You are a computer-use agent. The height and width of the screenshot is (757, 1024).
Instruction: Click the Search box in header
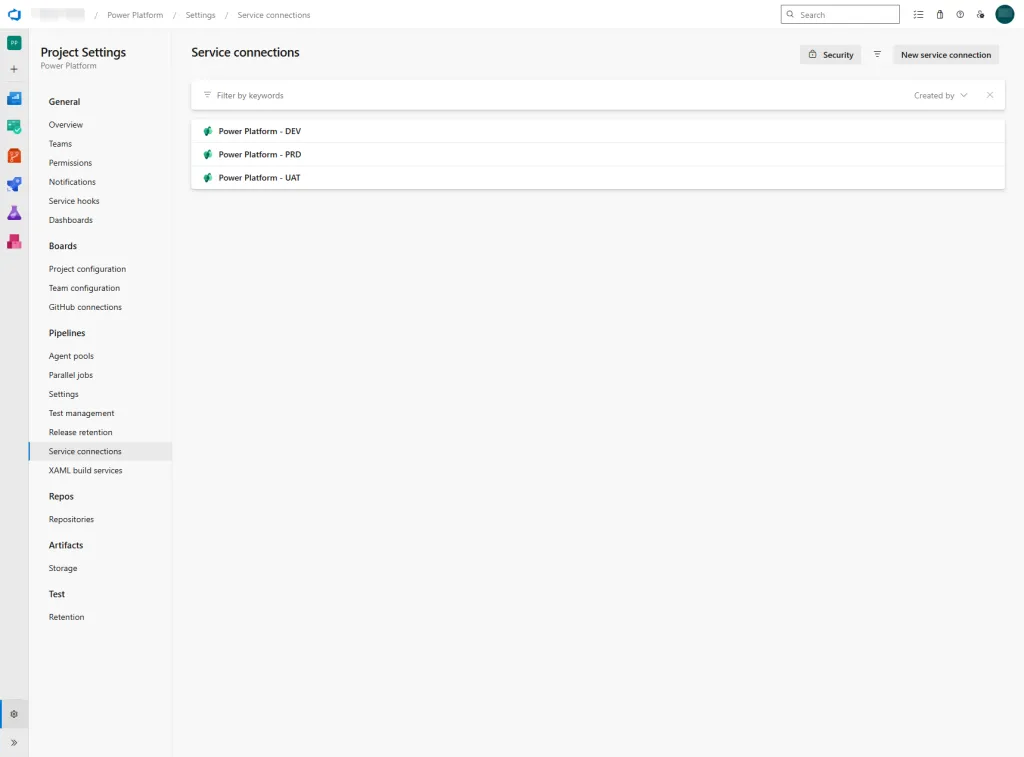pos(840,14)
